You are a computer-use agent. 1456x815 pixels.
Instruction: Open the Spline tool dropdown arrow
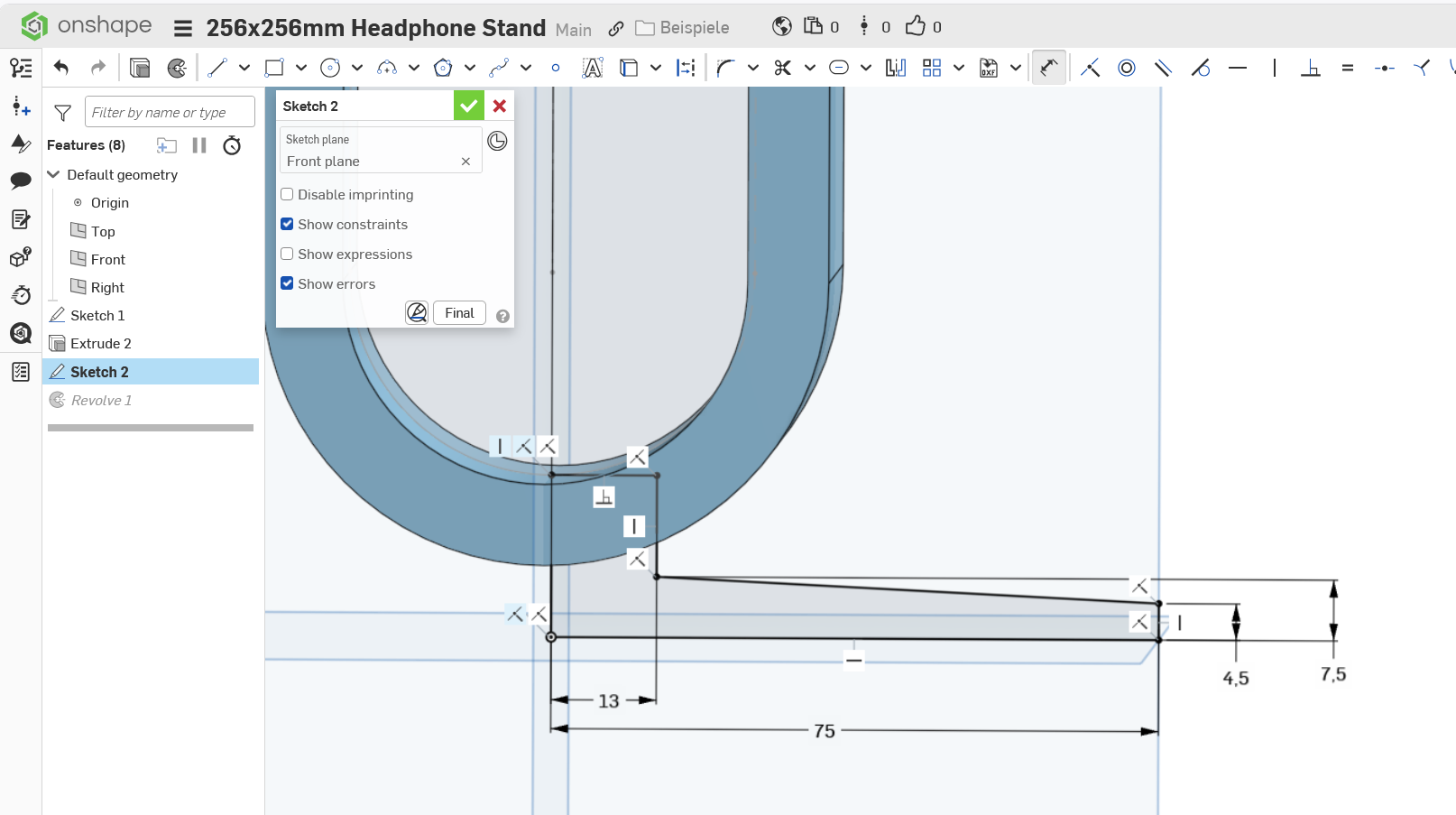pyautogui.click(x=526, y=68)
